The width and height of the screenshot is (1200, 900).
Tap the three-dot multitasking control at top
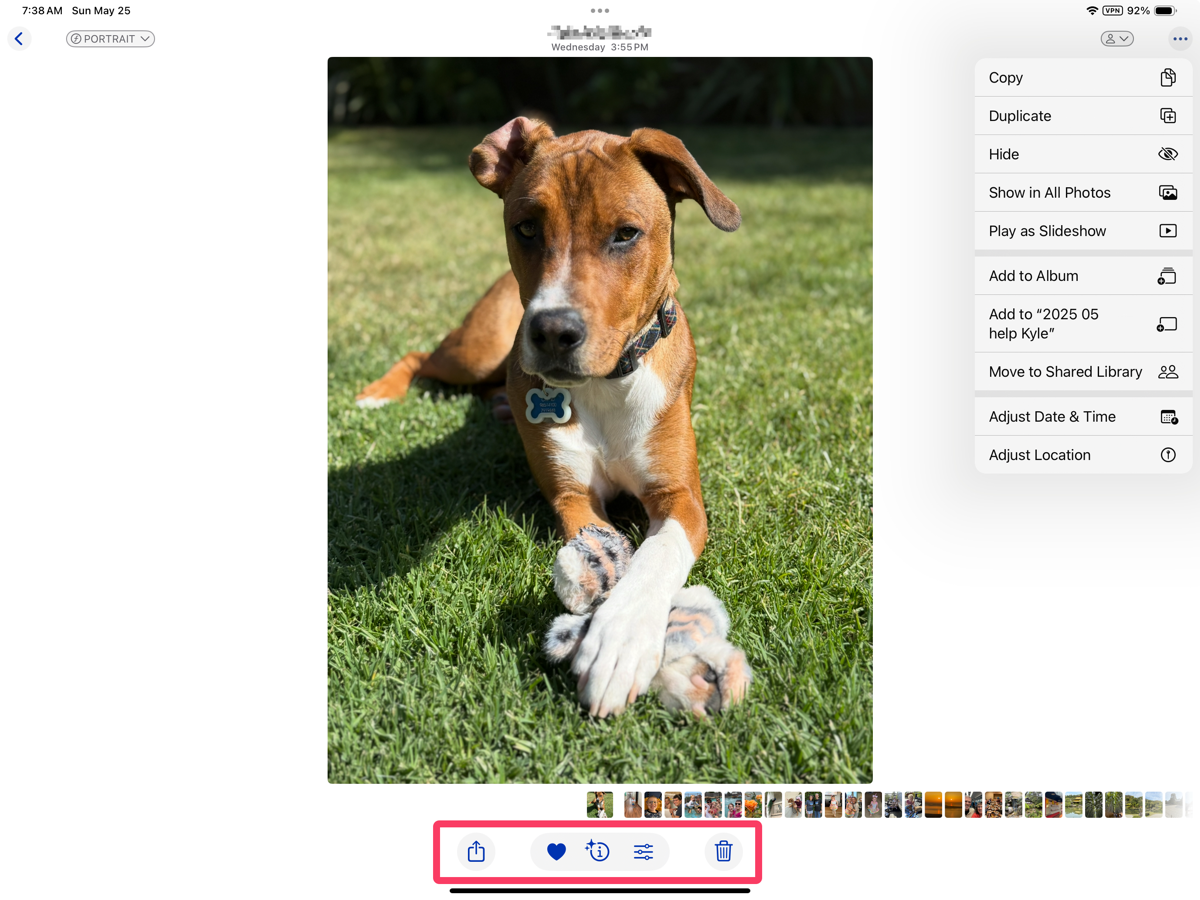(x=600, y=11)
